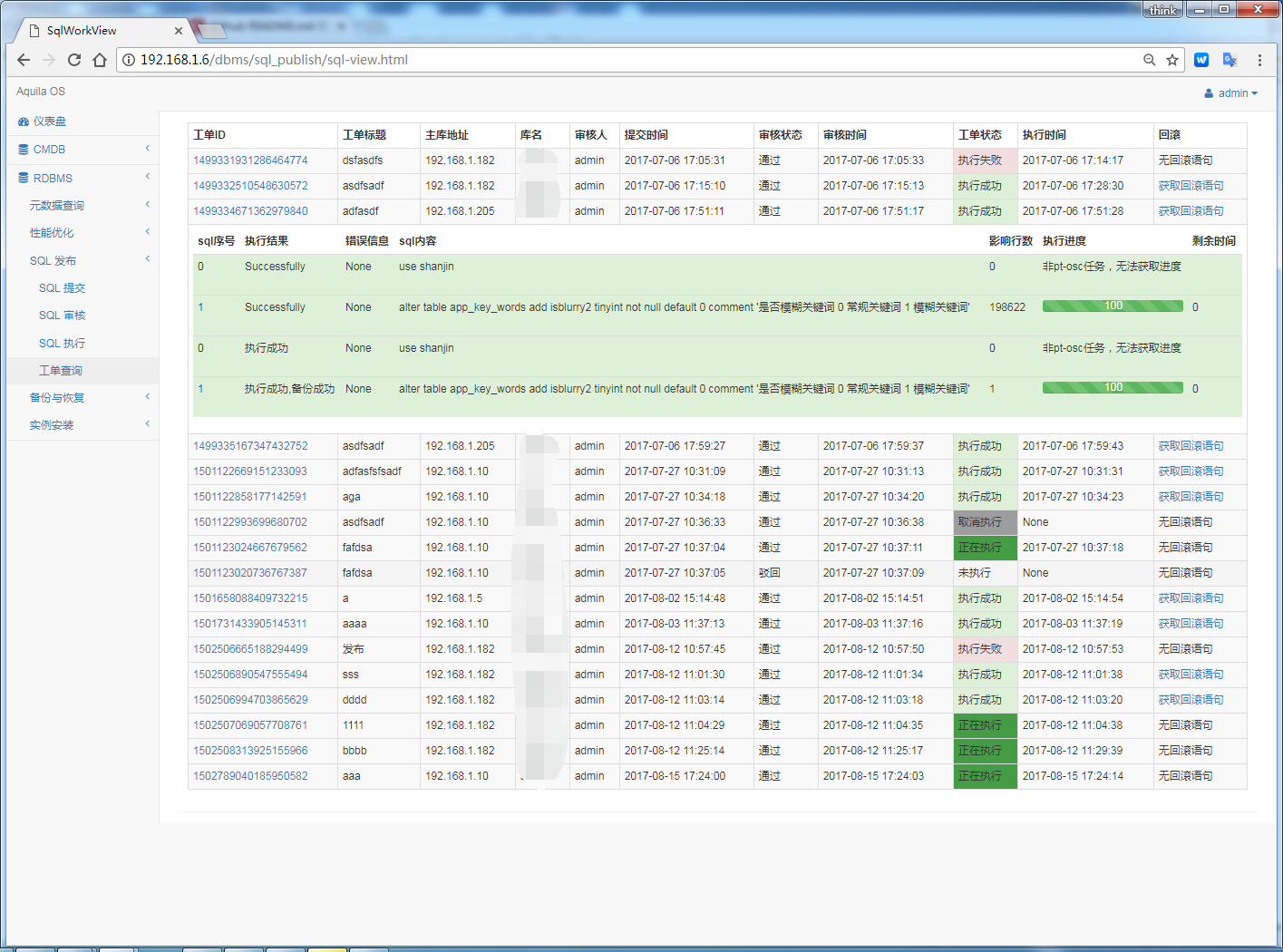Open work order 1499332510548630572

[250, 186]
